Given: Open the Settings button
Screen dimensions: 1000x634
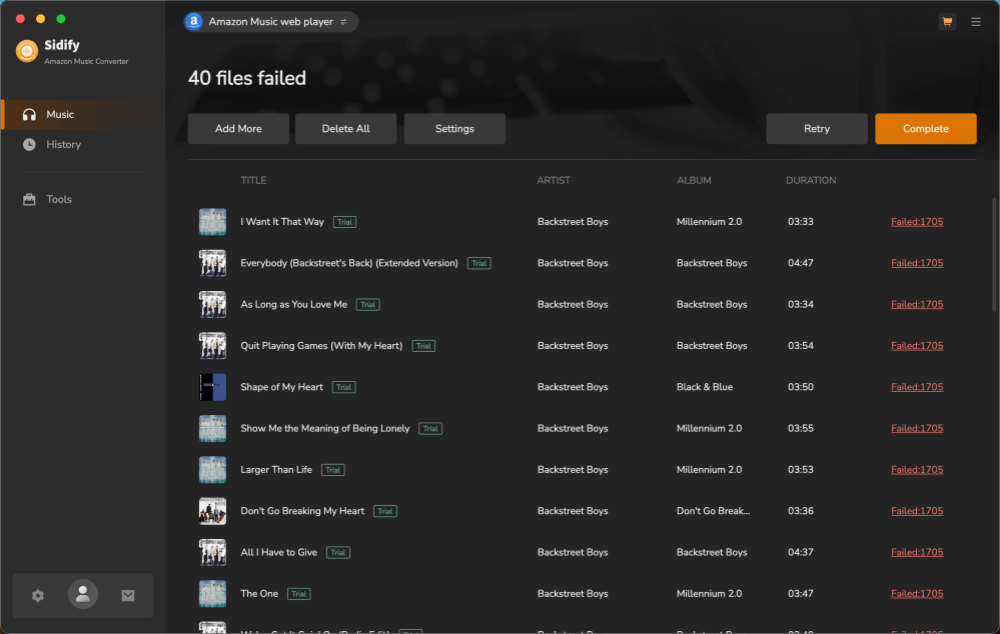Looking at the screenshot, I should coord(455,128).
